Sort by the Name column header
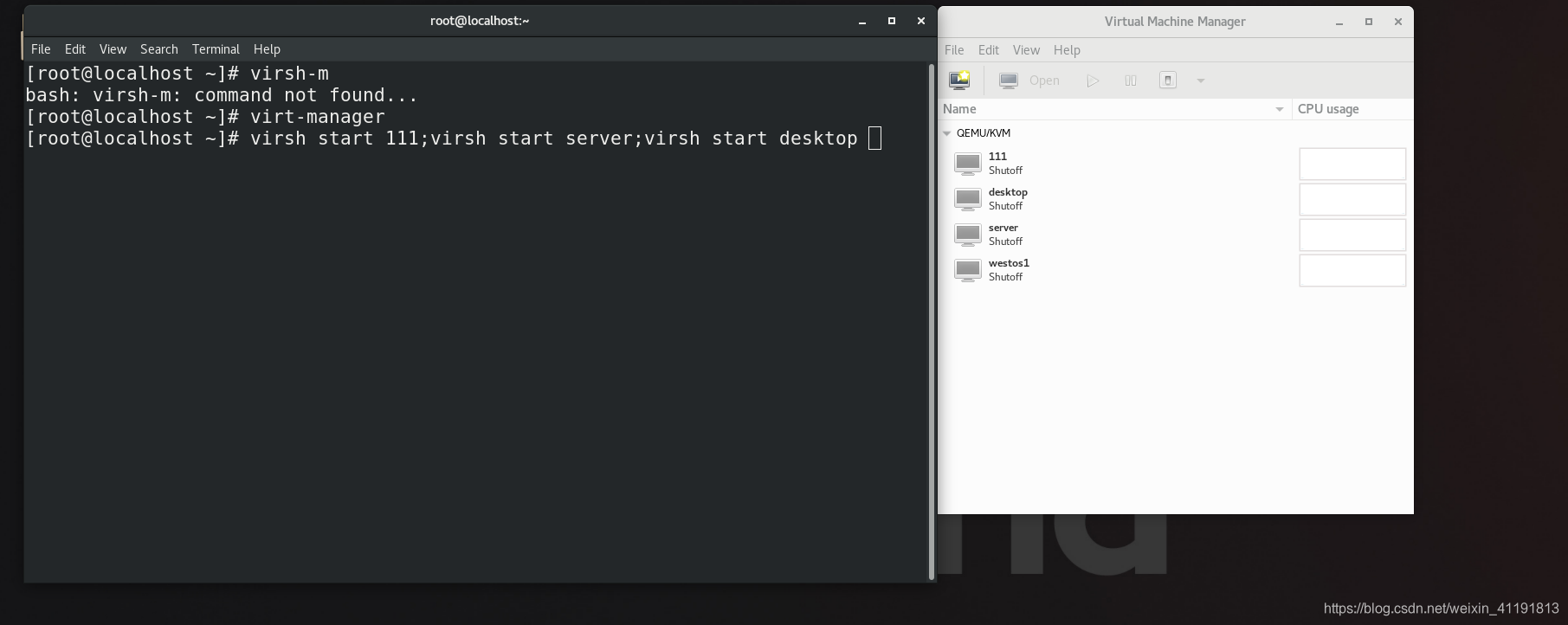Image resolution: width=1568 pixels, height=625 pixels. pyautogui.click(x=1115, y=109)
